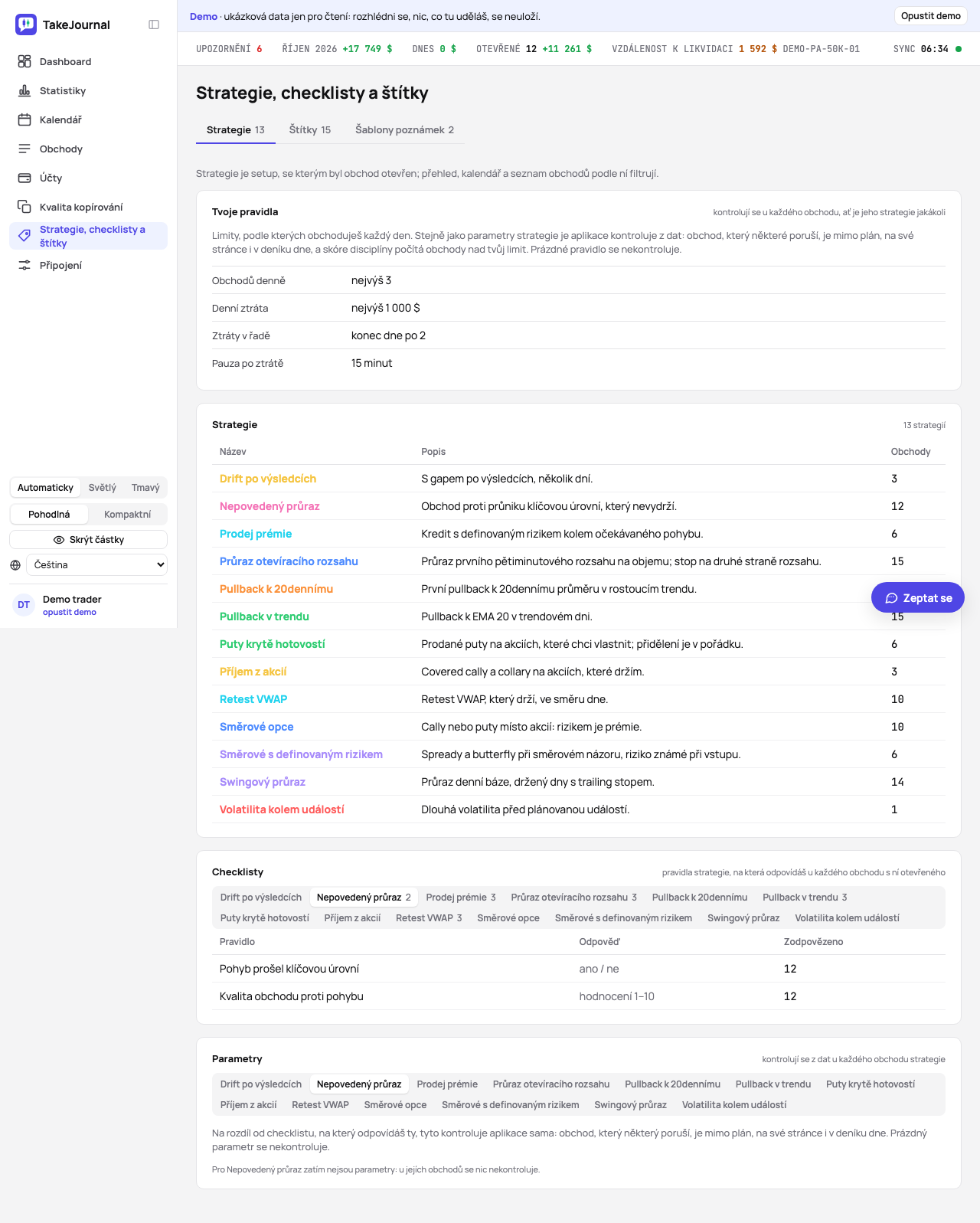
Task: Select Pullback v trendu in Parametry tabs
Action: click(773, 1084)
